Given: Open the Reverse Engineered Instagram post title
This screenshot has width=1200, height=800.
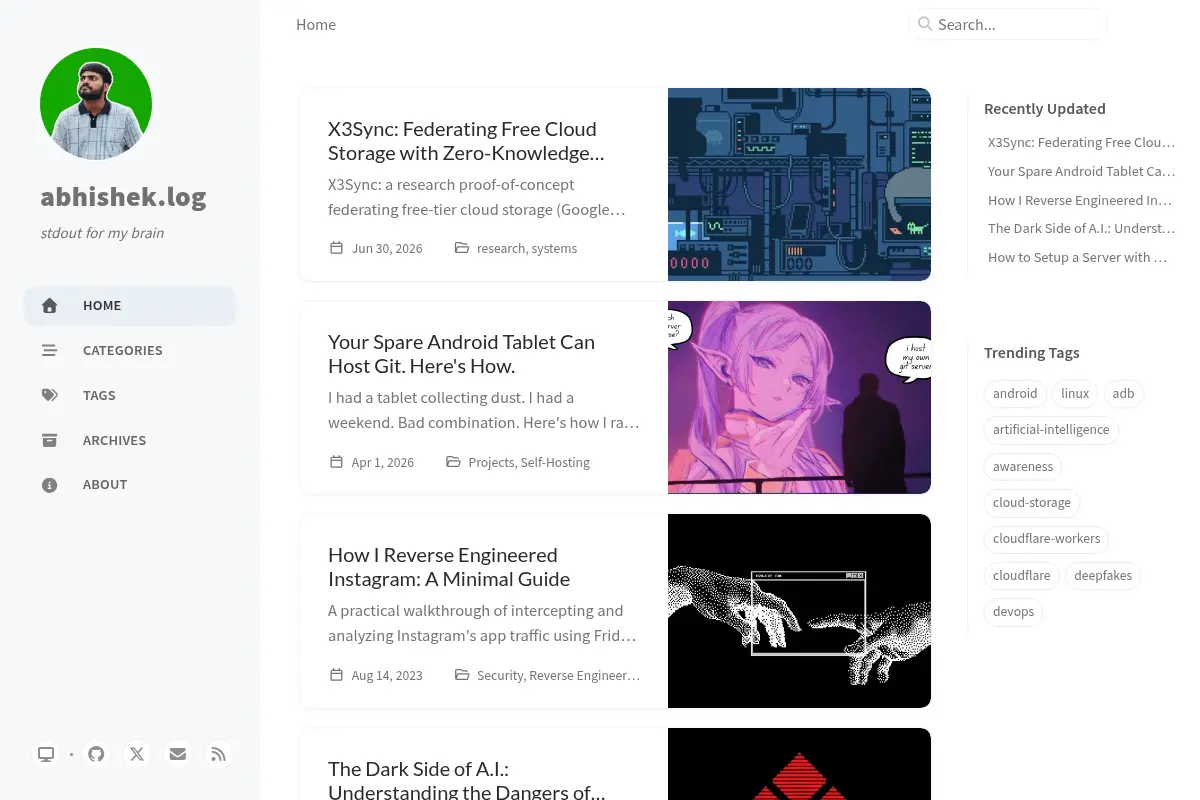Looking at the screenshot, I should coord(449,567).
